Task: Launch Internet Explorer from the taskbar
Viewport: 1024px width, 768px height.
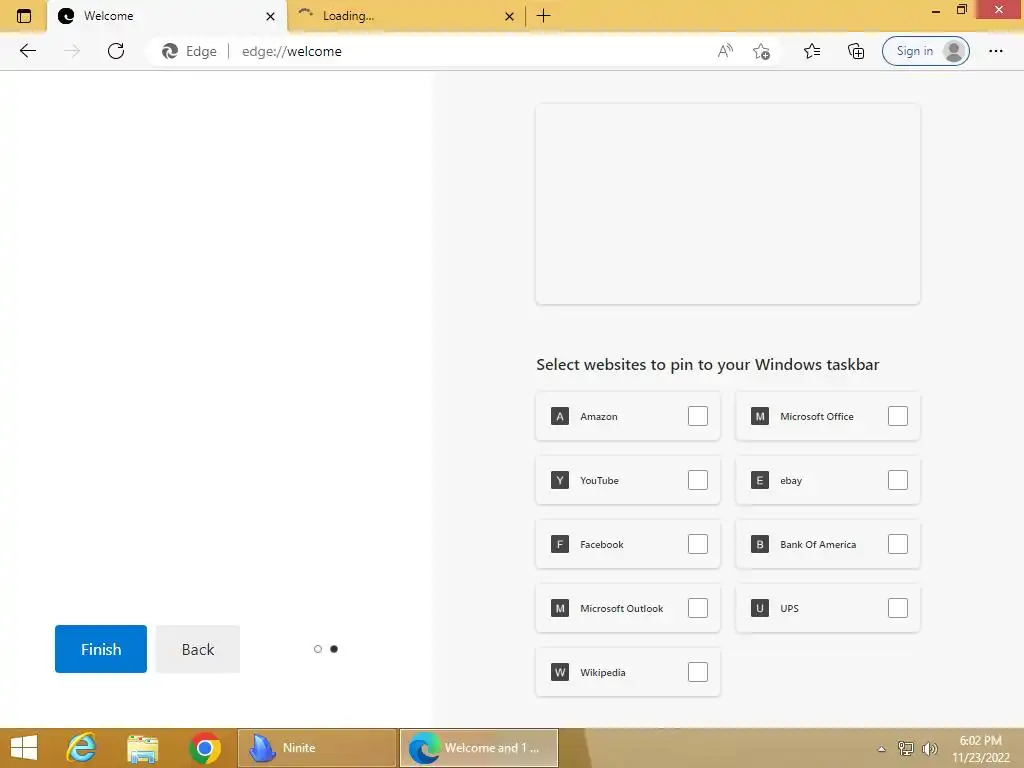Action: click(x=82, y=748)
